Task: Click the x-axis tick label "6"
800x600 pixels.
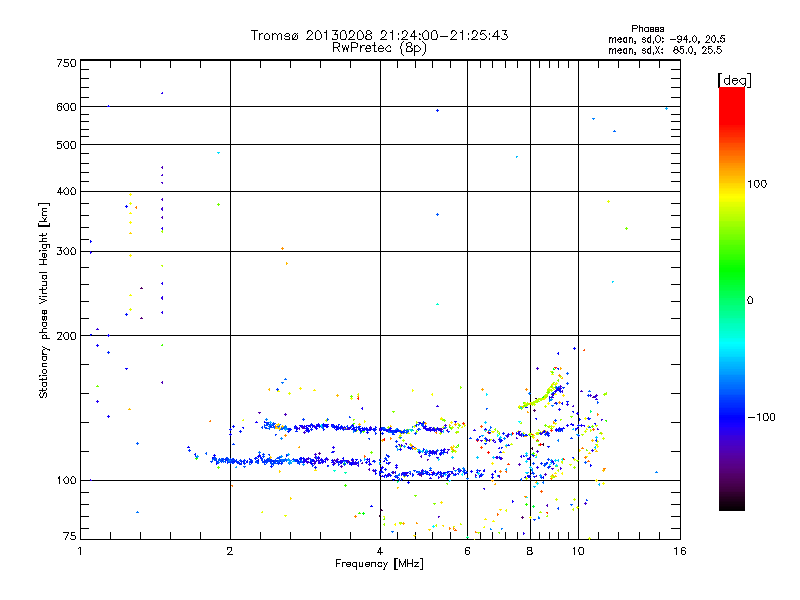Action: tap(467, 551)
